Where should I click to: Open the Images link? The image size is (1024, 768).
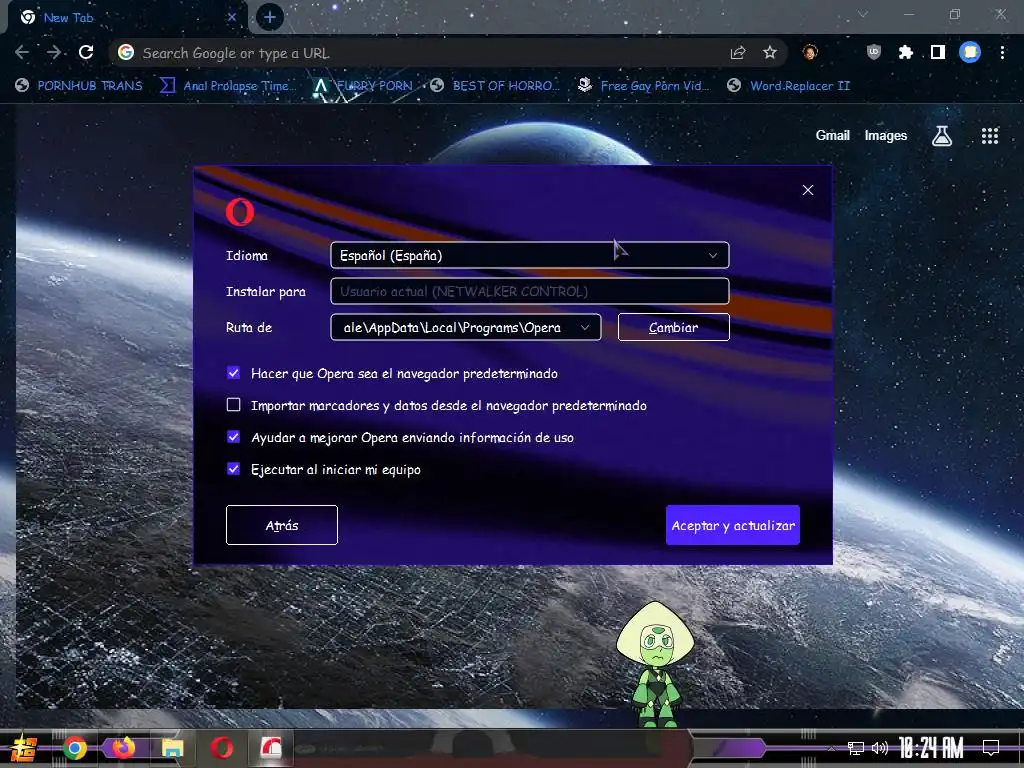(x=886, y=135)
